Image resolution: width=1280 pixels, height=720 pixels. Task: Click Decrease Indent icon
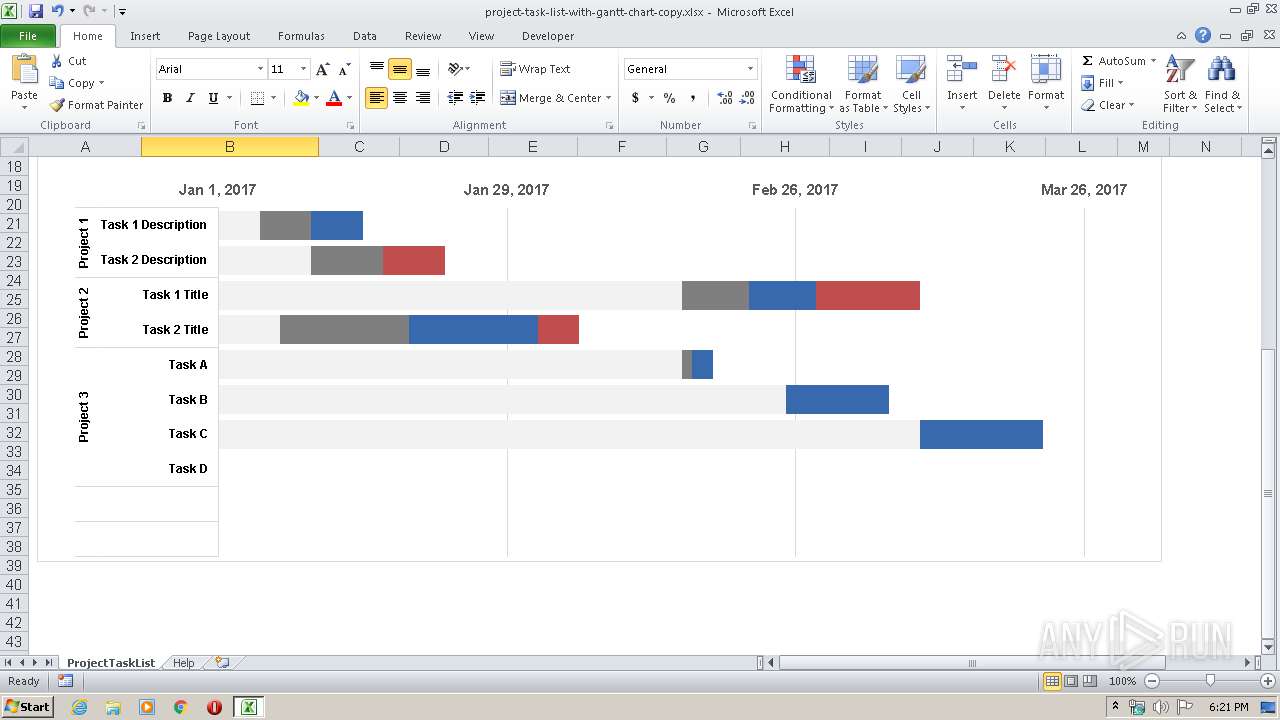[455, 98]
